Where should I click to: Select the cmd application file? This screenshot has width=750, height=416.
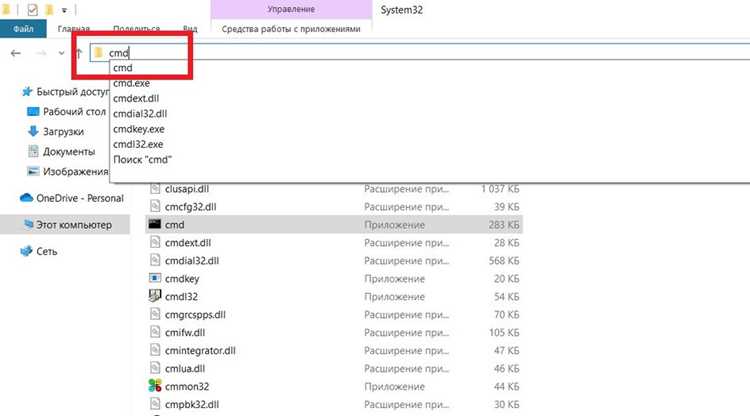point(175,225)
